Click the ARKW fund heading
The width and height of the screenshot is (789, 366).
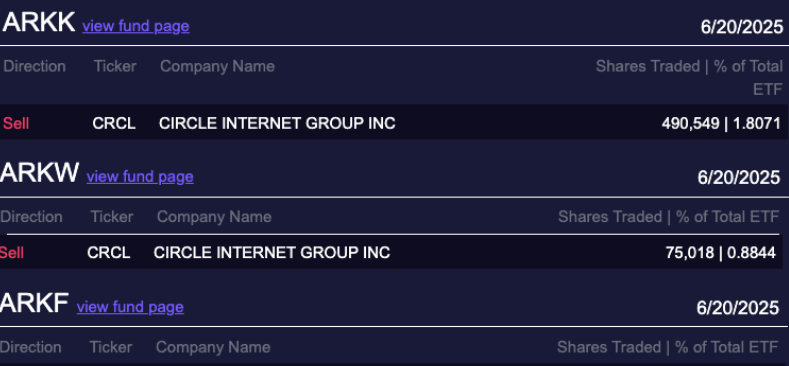40,173
